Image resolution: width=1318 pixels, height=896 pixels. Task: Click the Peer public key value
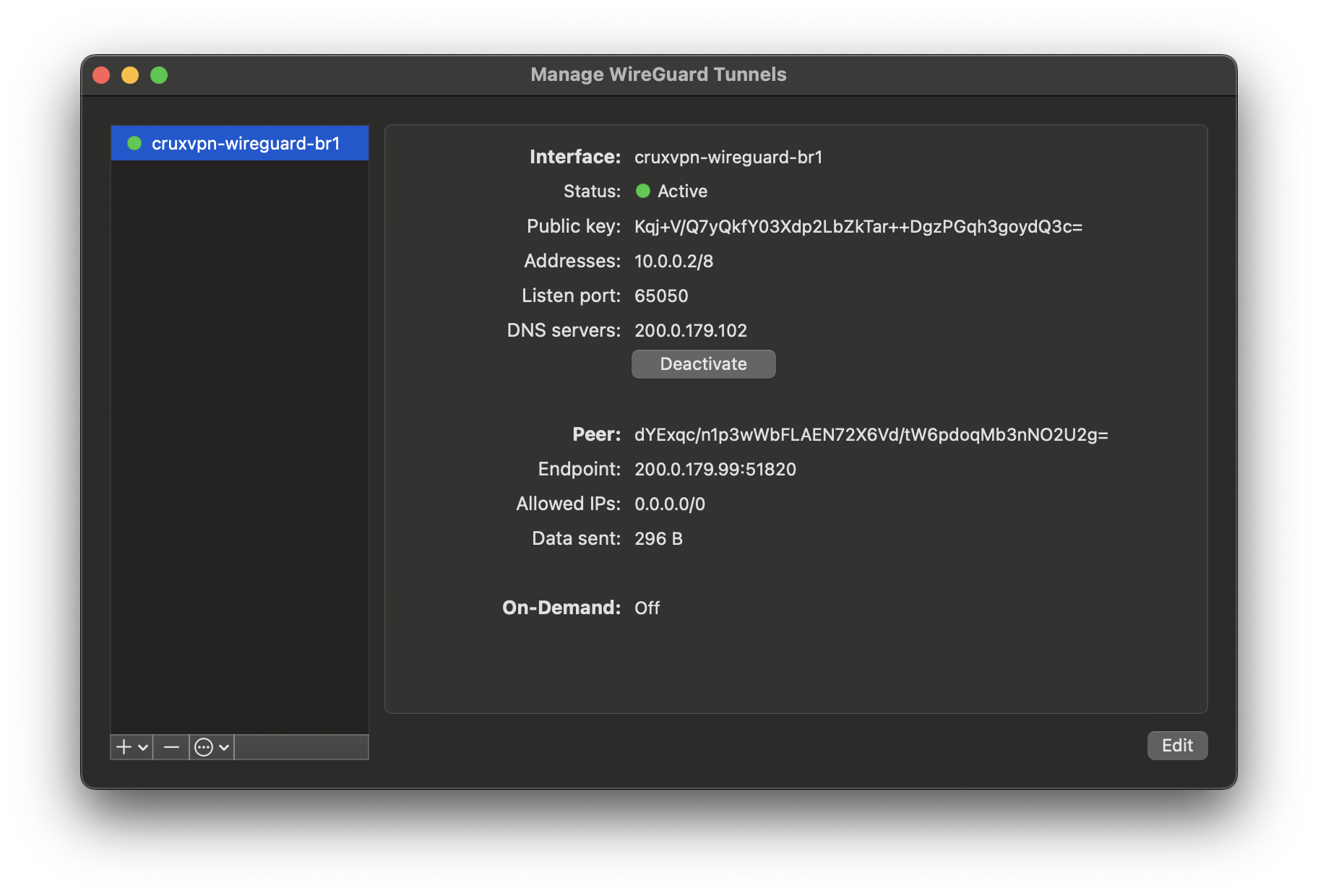(871, 435)
